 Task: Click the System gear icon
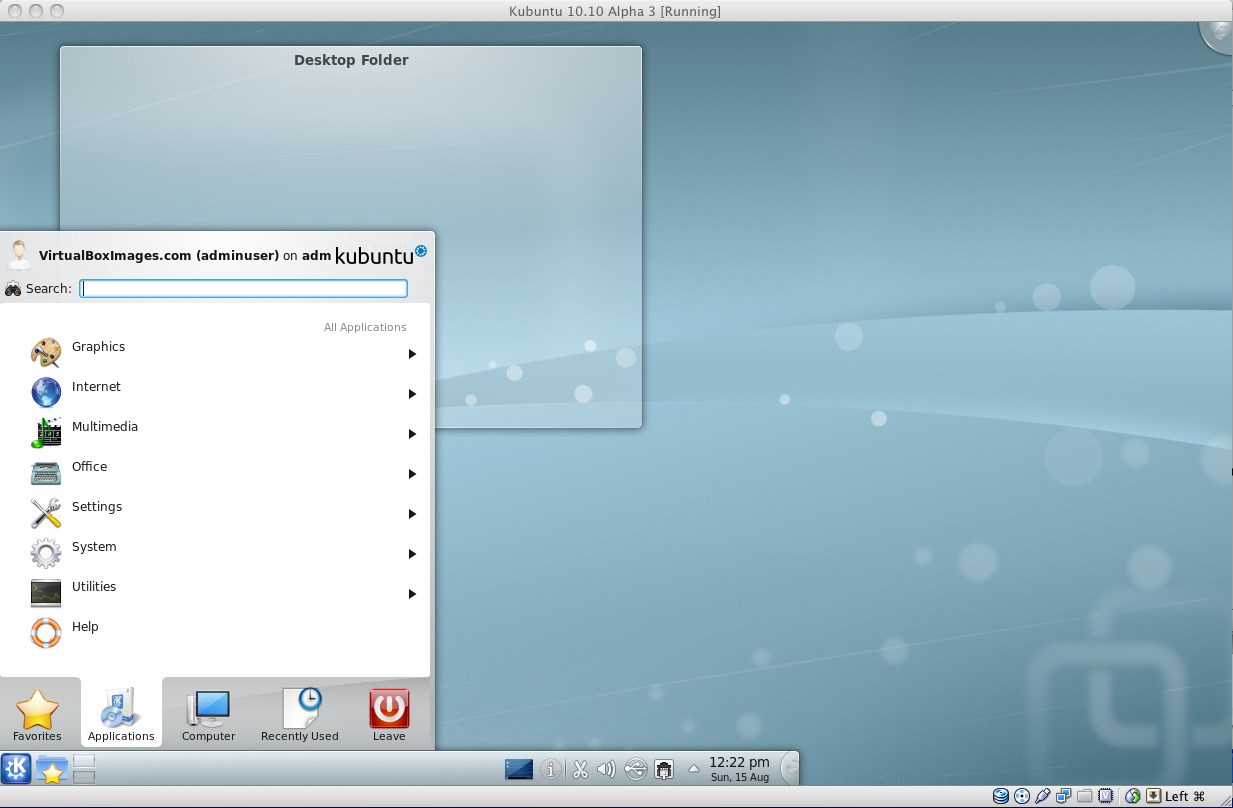point(46,553)
